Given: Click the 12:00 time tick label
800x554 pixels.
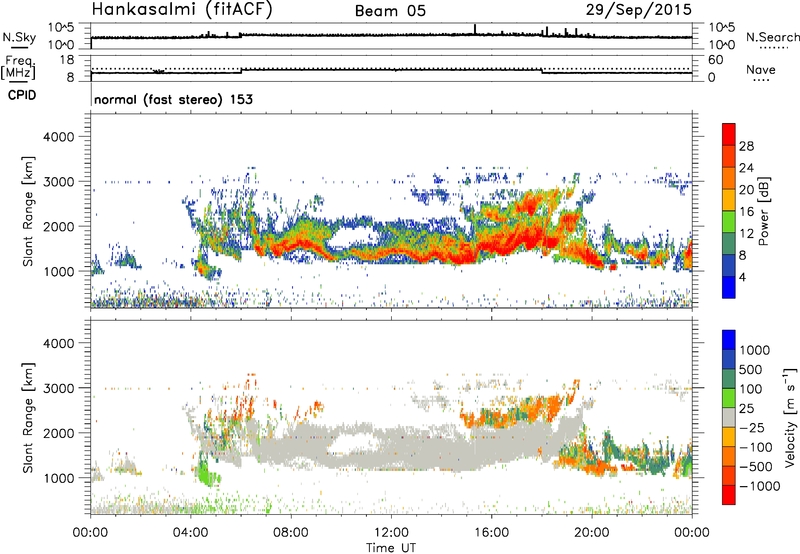Looking at the screenshot, I should click(x=391, y=533).
